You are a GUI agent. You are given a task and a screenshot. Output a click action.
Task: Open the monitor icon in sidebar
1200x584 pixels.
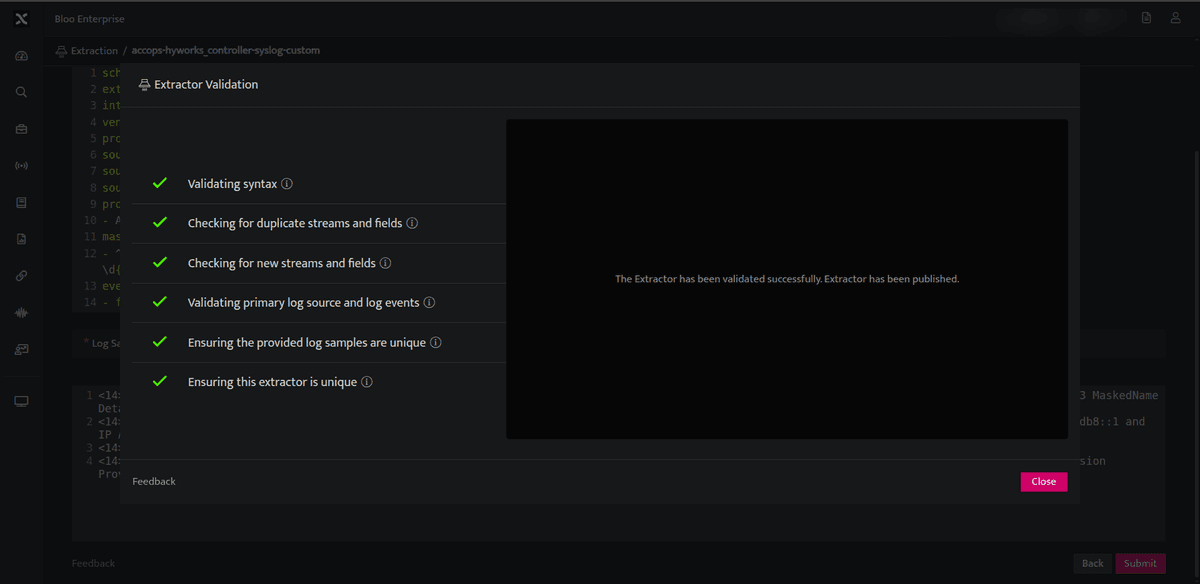[21, 401]
